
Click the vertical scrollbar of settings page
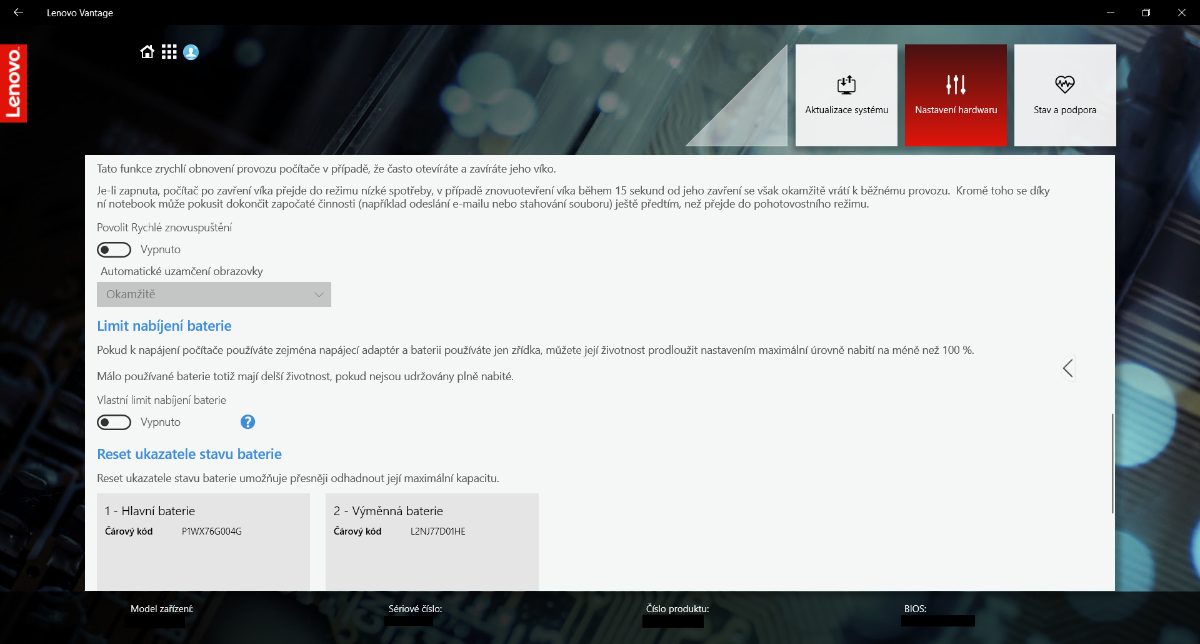point(1112,460)
